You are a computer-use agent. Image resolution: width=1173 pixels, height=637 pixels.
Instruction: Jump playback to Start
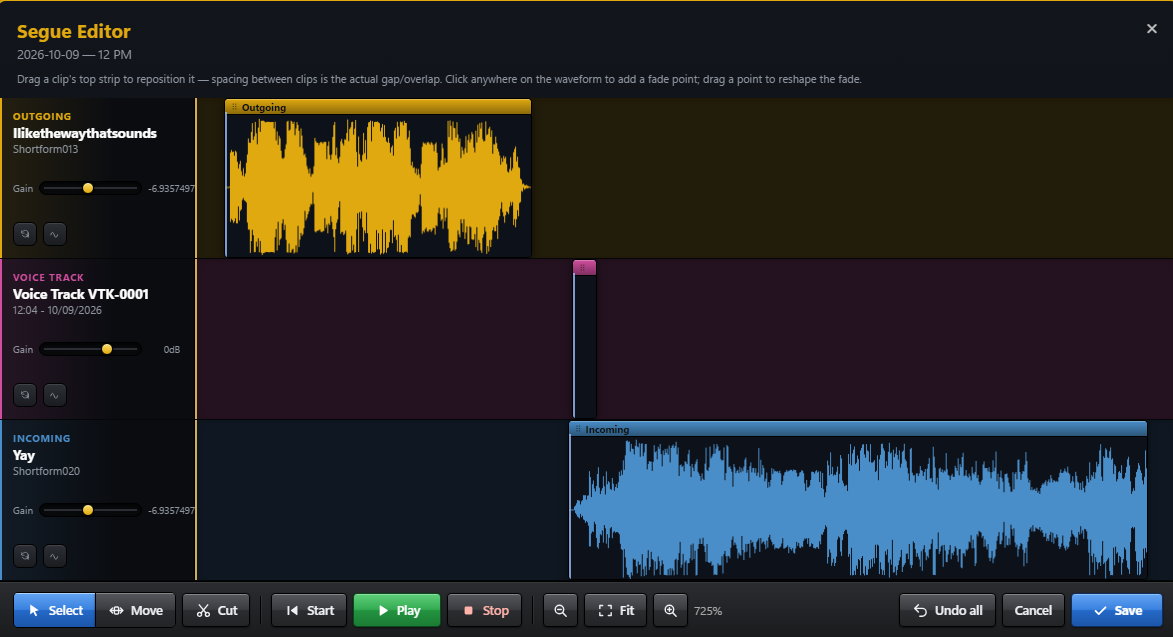pos(309,610)
